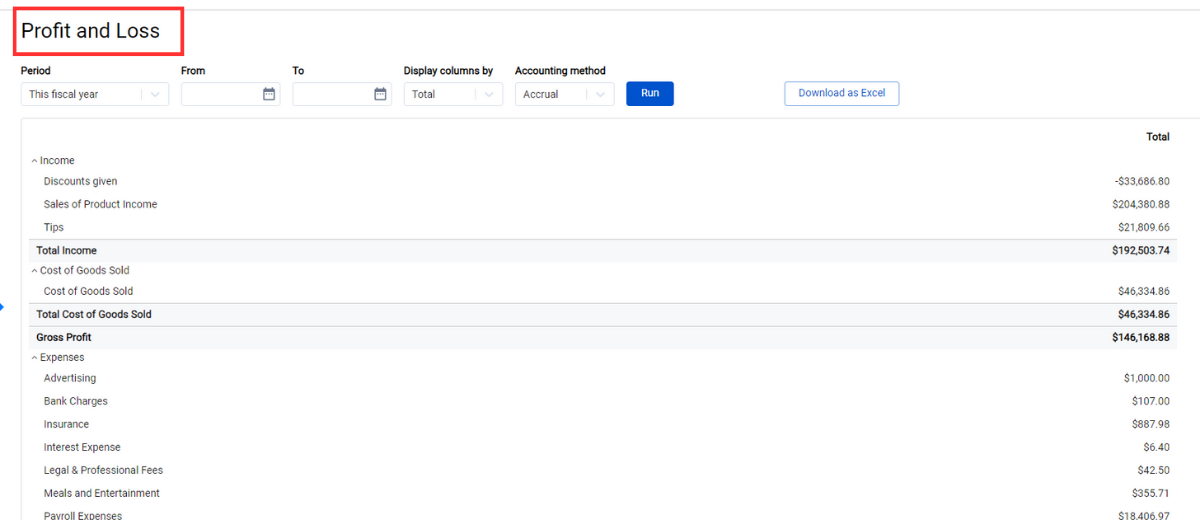Screen dimensions: 1200x520
Task: Open the Accounting method Accrual dropdown
Action: (564, 94)
